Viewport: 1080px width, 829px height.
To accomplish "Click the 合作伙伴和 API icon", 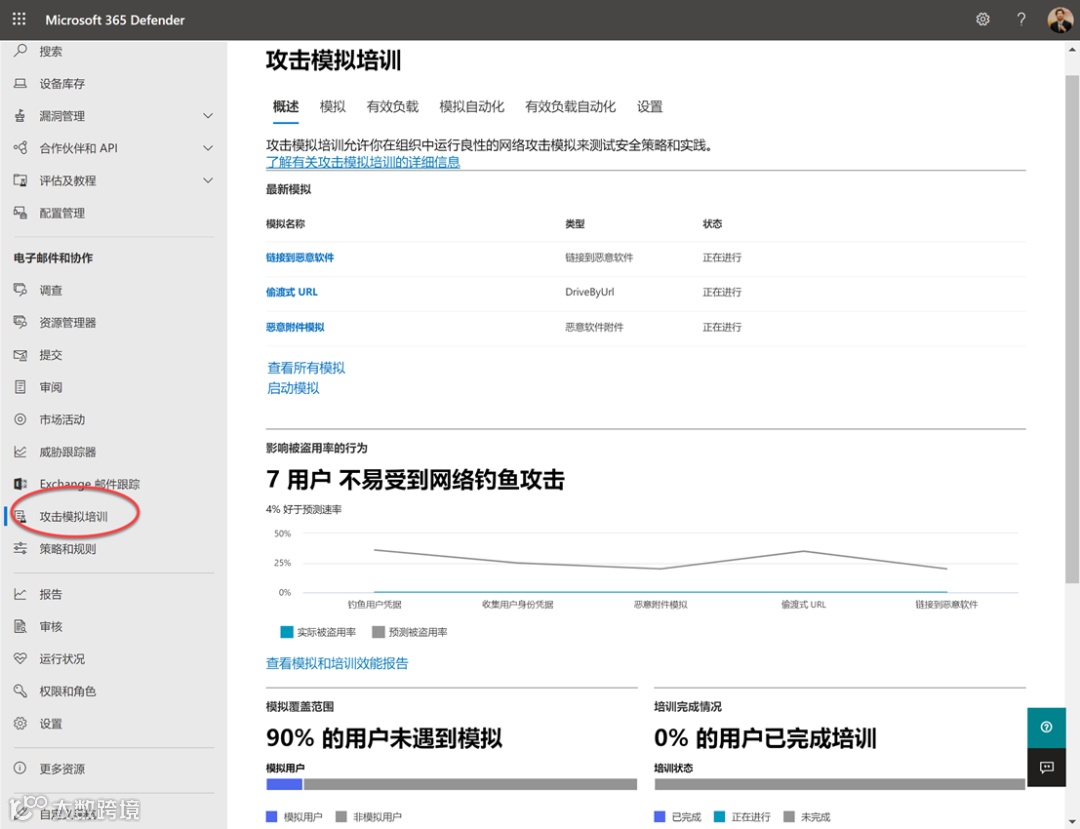I will point(21,148).
